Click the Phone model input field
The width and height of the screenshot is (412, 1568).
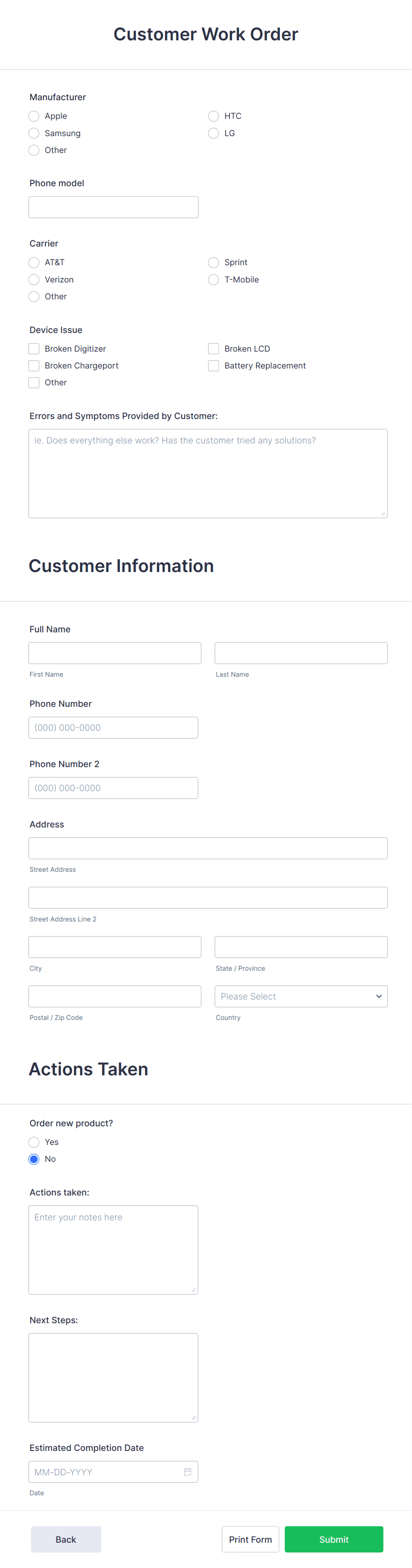point(113,206)
